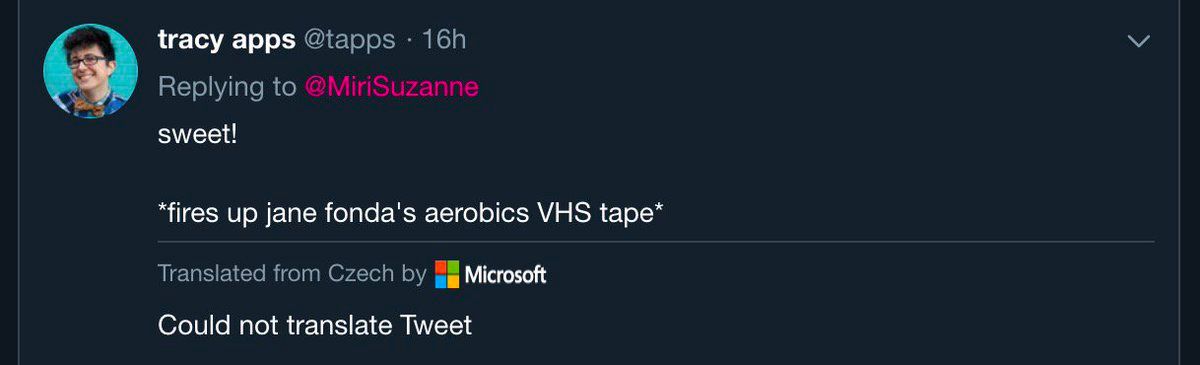Viewport: 1200px width, 365px height.
Task: Visit the pink @MiriSuzanne mention link
Action: (x=392, y=87)
